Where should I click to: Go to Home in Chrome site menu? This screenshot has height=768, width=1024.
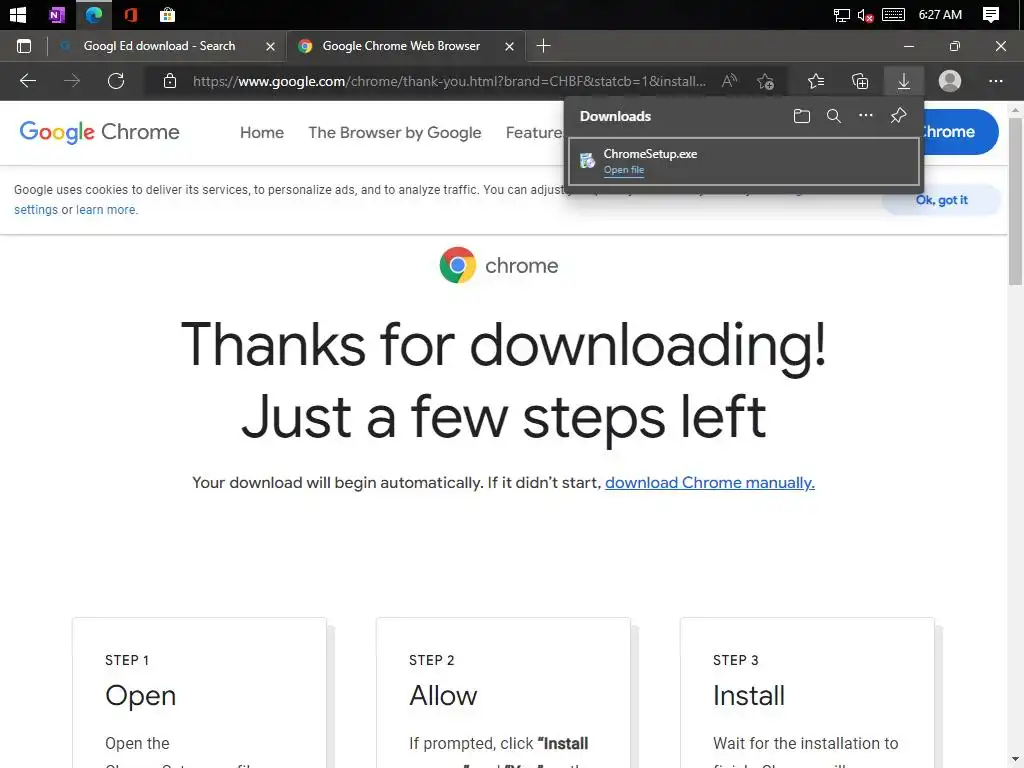tap(262, 133)
